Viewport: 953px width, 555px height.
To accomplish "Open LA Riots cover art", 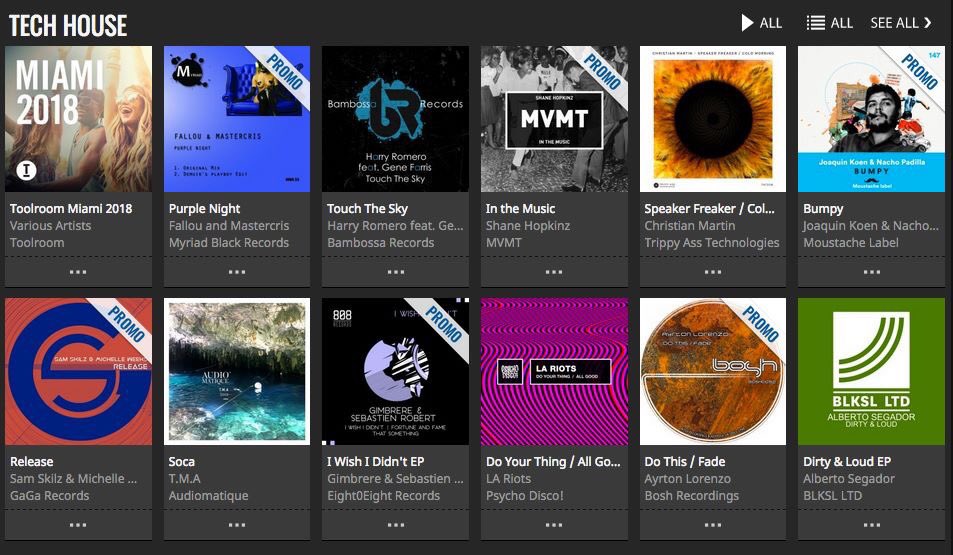I will pyautogui.click(x=554, y=371).
